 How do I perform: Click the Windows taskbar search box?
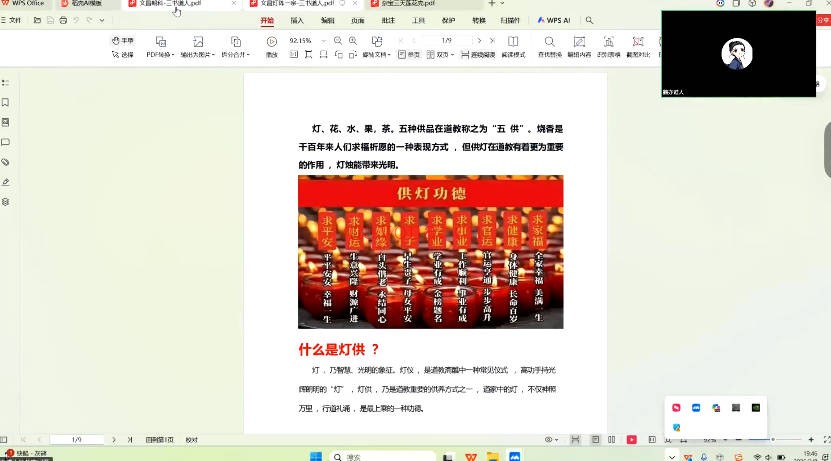pos(382,457)
